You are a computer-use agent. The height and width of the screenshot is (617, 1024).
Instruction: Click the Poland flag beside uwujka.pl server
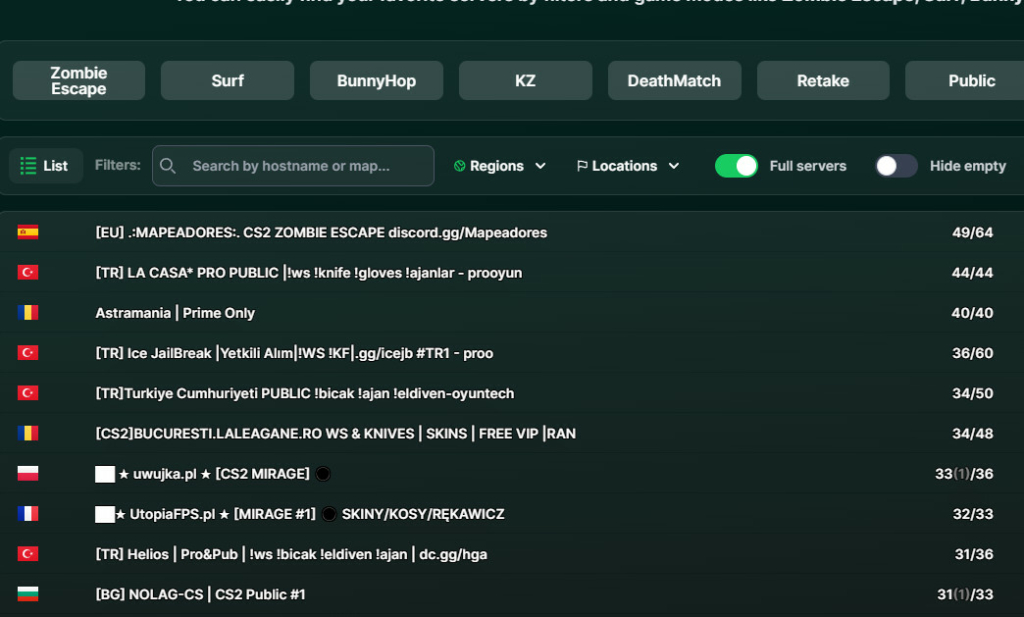[x=28, y=474]
